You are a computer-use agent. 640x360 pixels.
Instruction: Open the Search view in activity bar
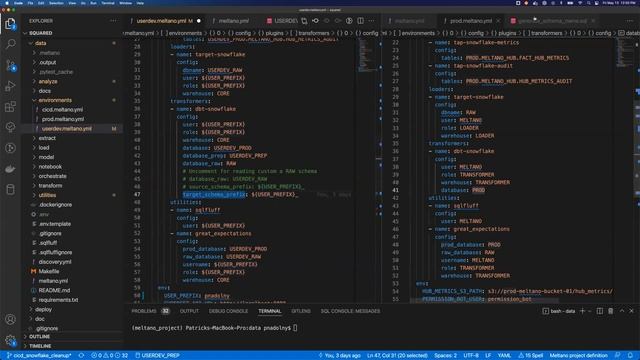pos(10,44)
